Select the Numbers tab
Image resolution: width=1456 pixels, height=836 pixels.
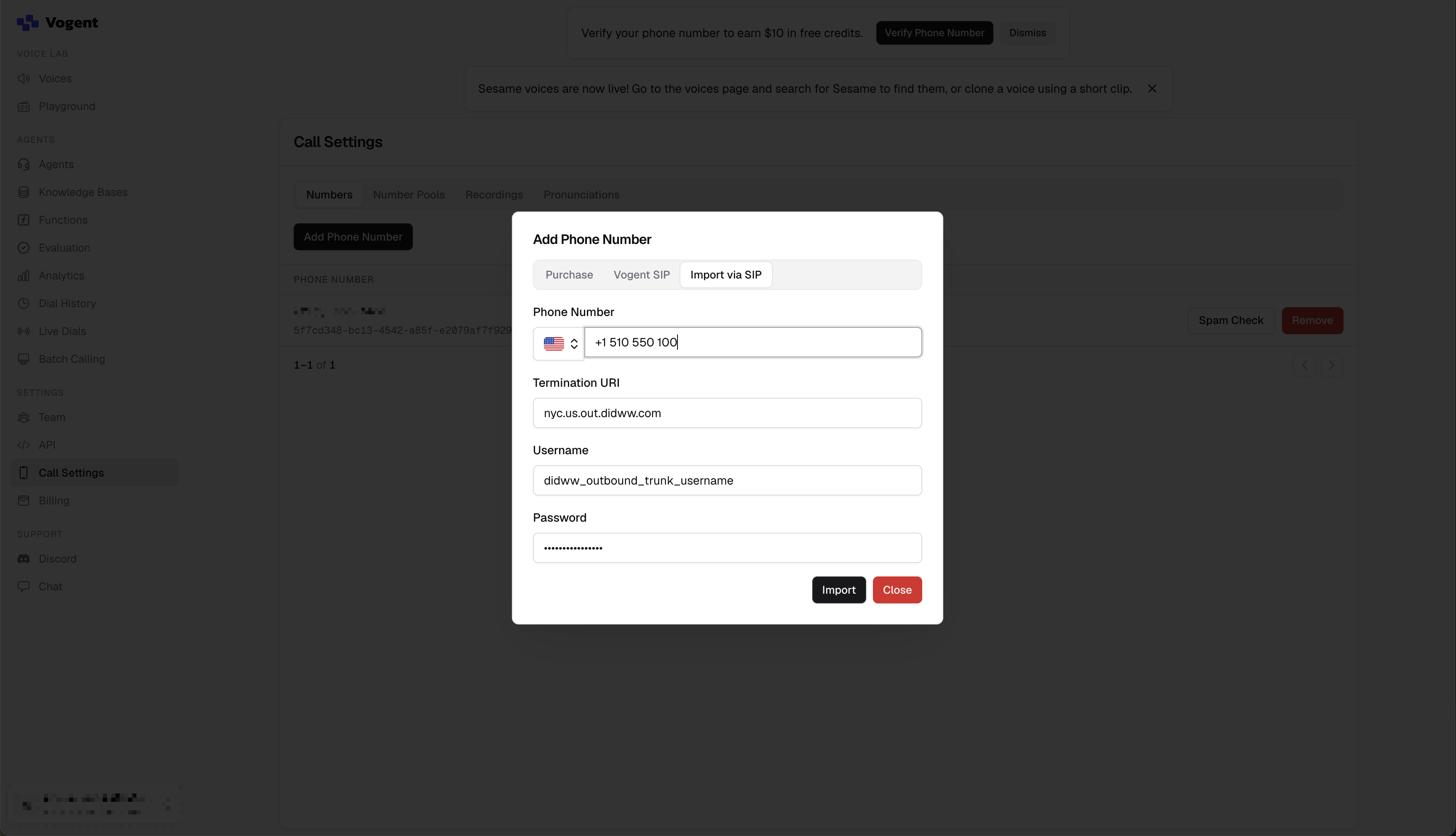329,195
